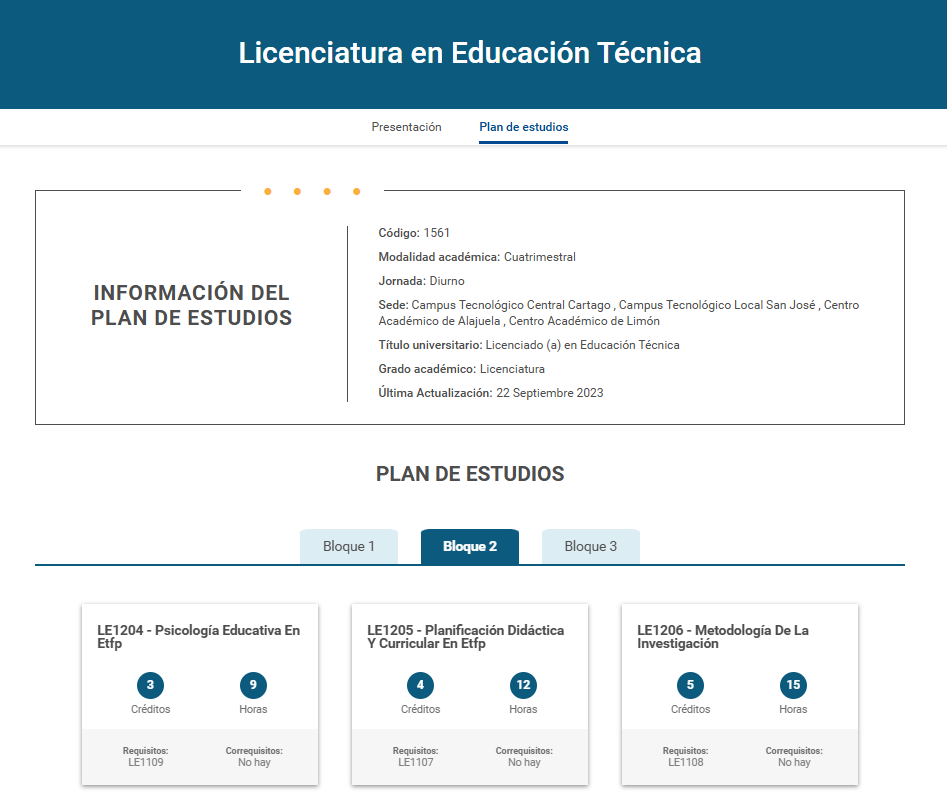The height and width of the screenshot is (806, 947).
Task: Click the 12 hours badge for LE1205
Action: [x=523, y=685]
